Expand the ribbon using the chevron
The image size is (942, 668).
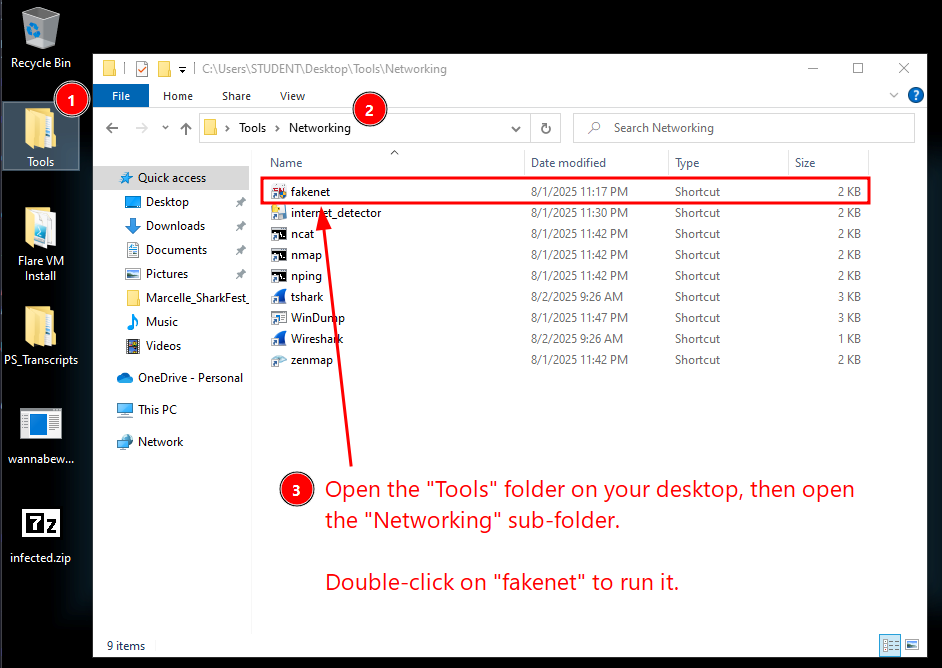894,96
